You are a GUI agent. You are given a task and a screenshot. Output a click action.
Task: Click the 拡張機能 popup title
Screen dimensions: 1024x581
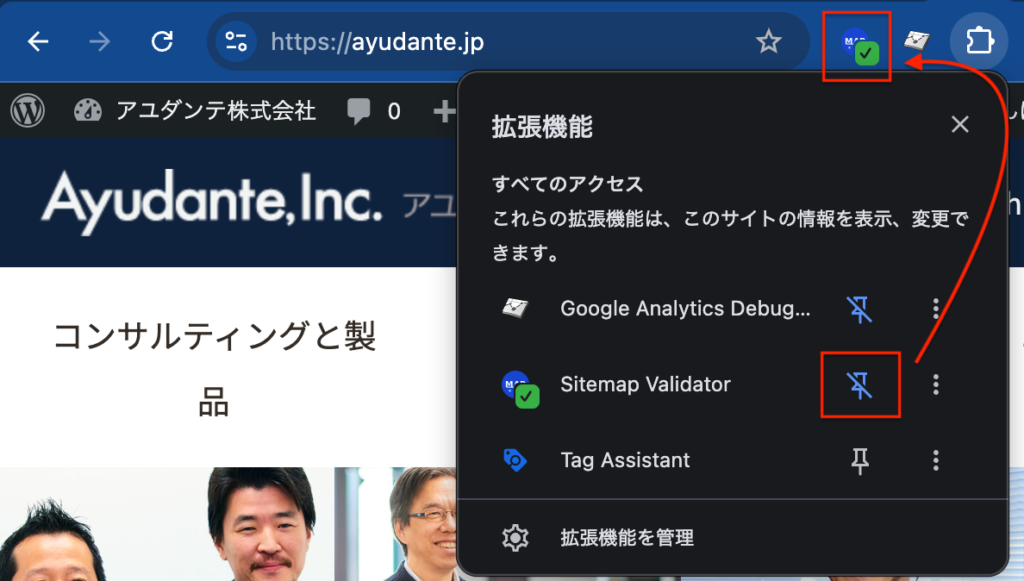[x=542, y=127]
